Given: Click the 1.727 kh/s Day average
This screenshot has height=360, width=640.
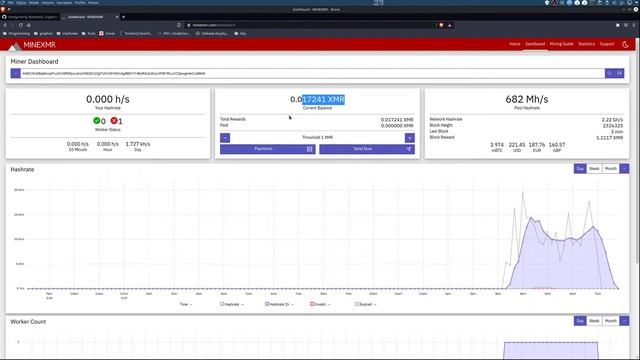Looking at the screenshot, I should click(x=138, y=144).
